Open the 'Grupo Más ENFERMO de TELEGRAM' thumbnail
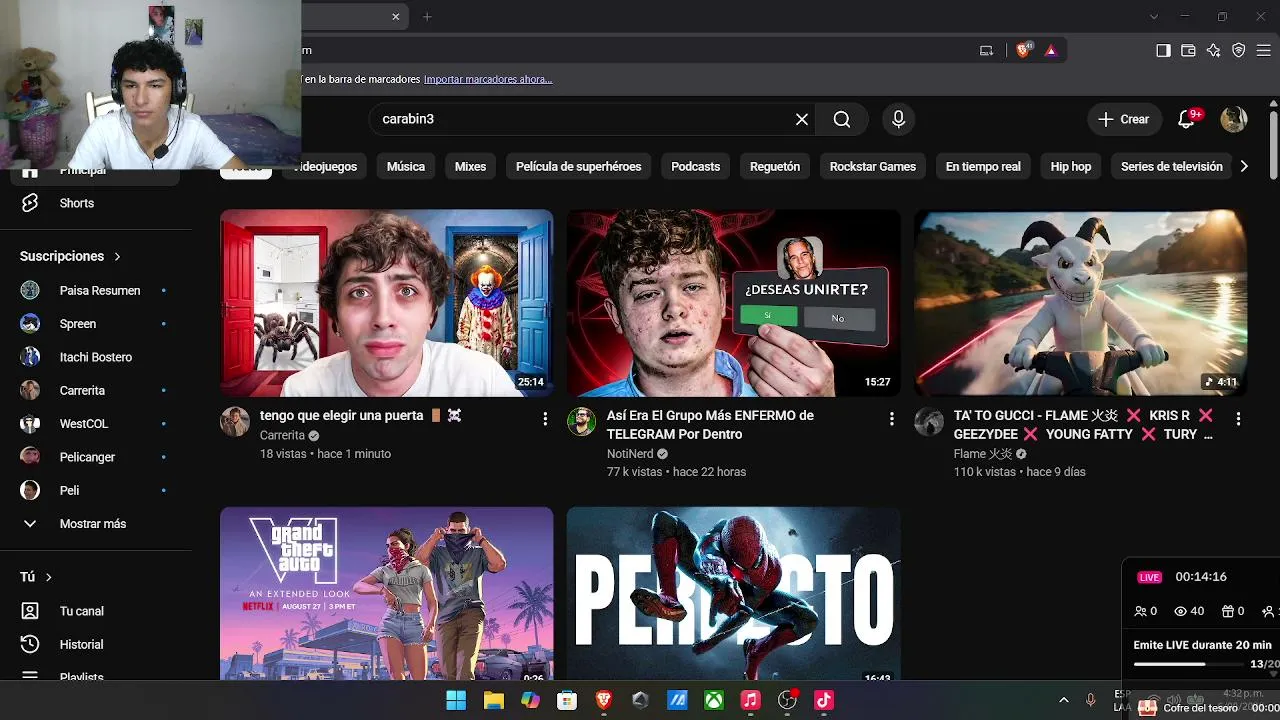The height and width of the screenshot is (720, 1280). (x=734, y=303)
